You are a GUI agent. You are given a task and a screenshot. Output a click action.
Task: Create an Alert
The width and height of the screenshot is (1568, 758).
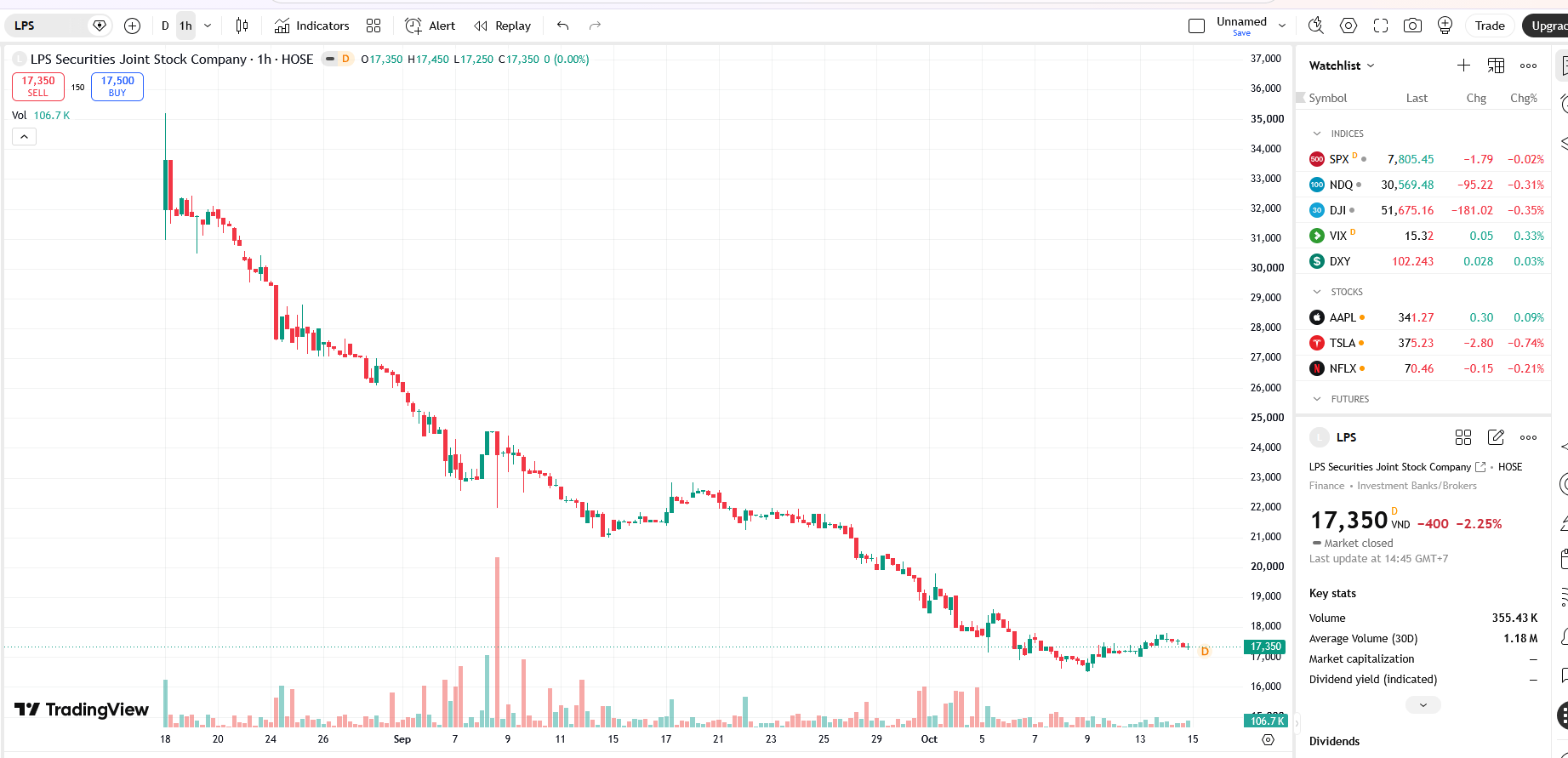[430, 26]
